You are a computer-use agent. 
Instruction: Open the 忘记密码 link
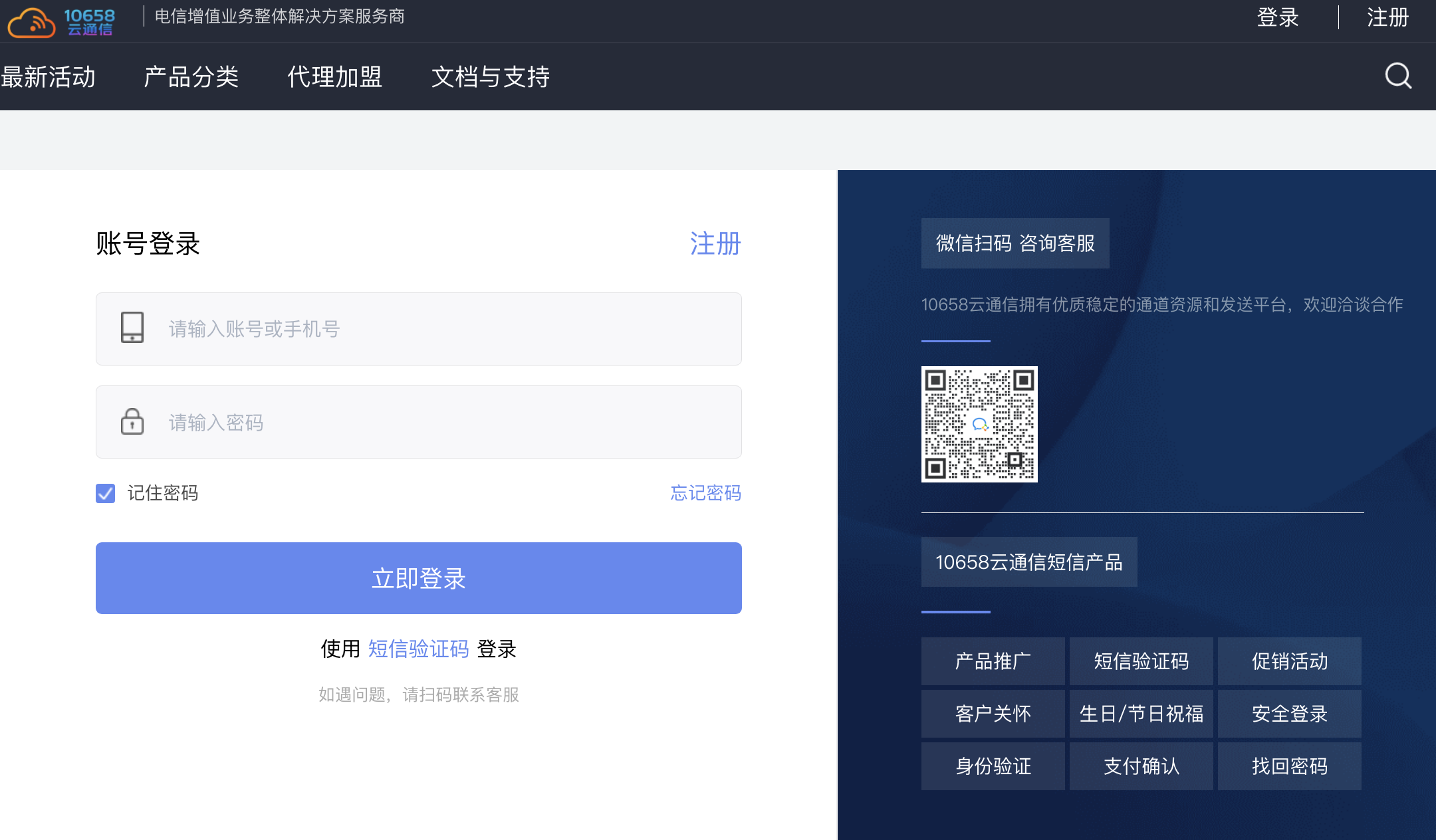click(x=705, y=493)
